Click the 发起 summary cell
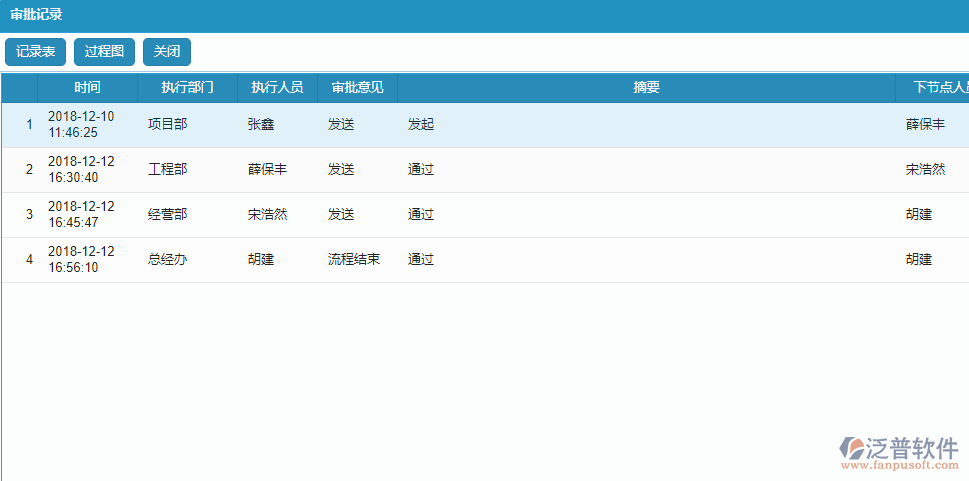 point(421,124)
